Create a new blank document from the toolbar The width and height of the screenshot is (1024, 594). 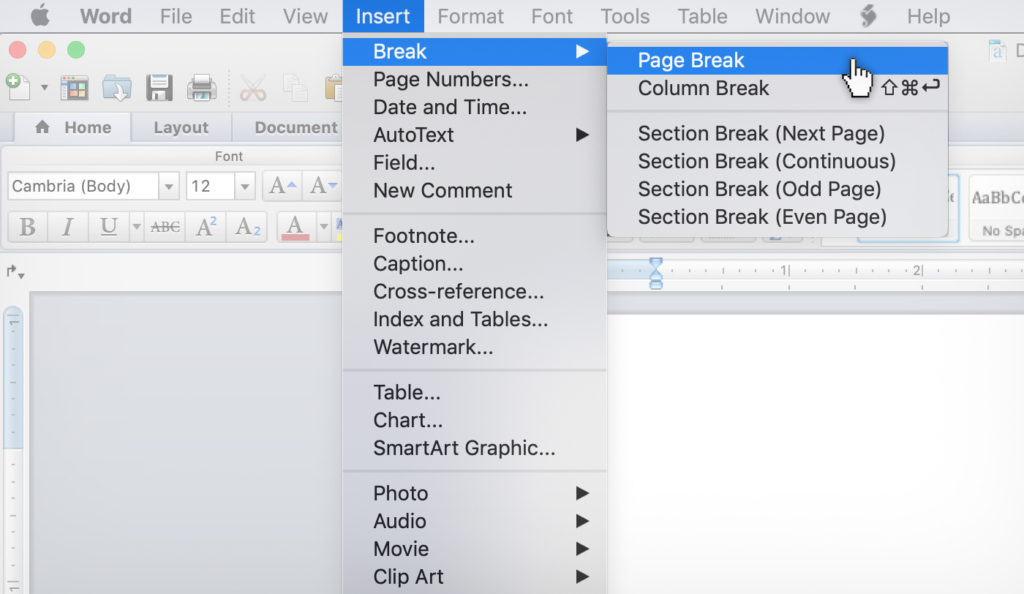pyautogui.click(x=18, y=88)
